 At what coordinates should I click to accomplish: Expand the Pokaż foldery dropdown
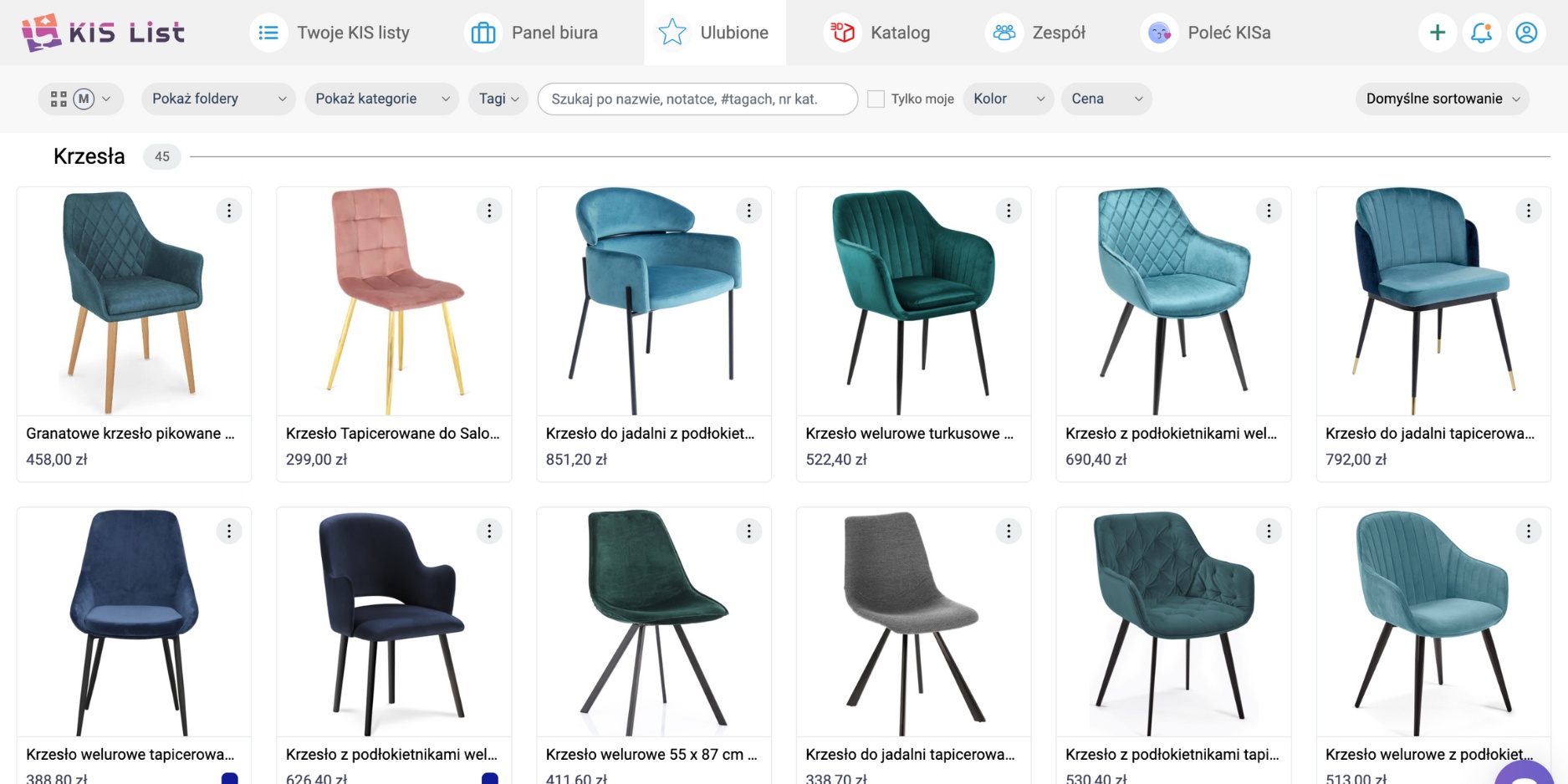(x=218, y=99)
